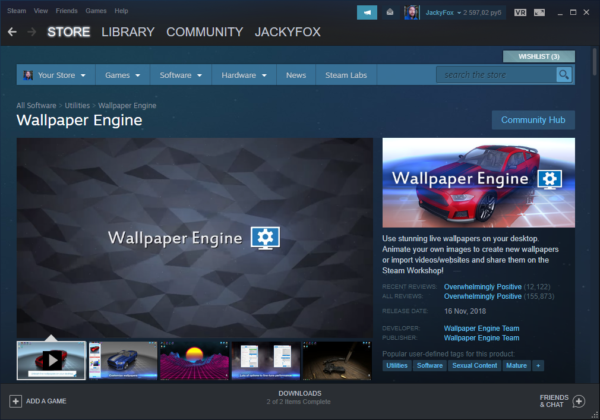The width and height of the screenshot is (600, 420).
Task: Click release date 16 Nov, 2018
Action: click(x=465, y=311)
